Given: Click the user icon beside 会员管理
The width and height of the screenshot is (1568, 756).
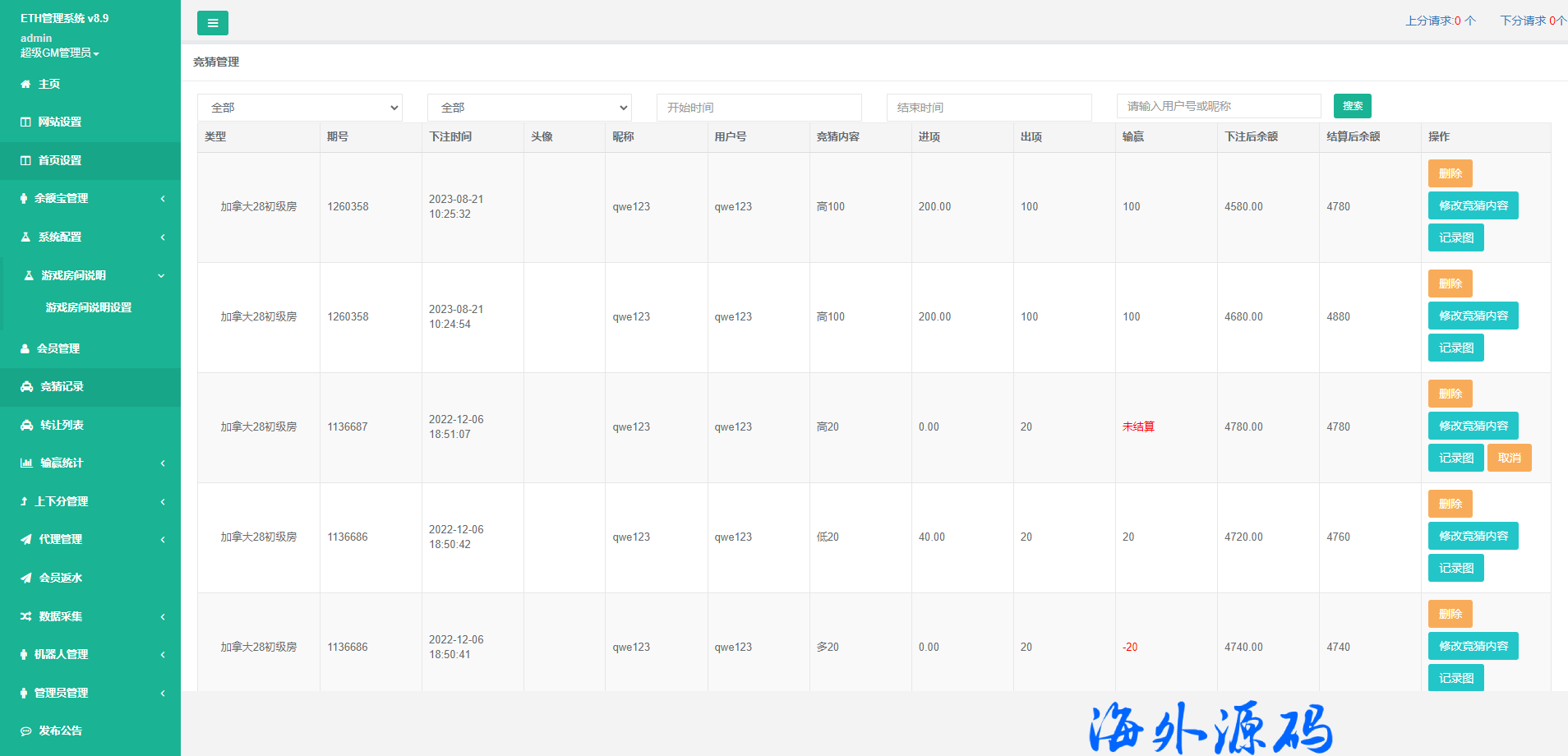Looking at the screenshot, I should tap(25, 348).
